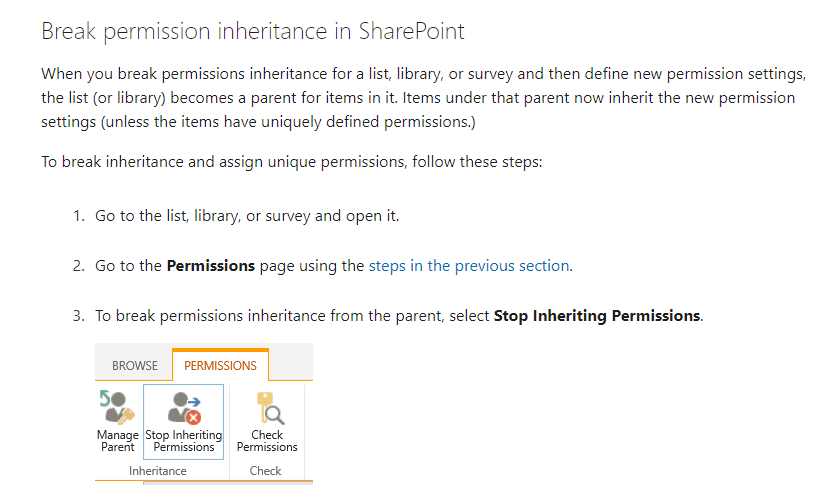
Task: Click the Check Permissions key icon
Action: coord(269,408)
